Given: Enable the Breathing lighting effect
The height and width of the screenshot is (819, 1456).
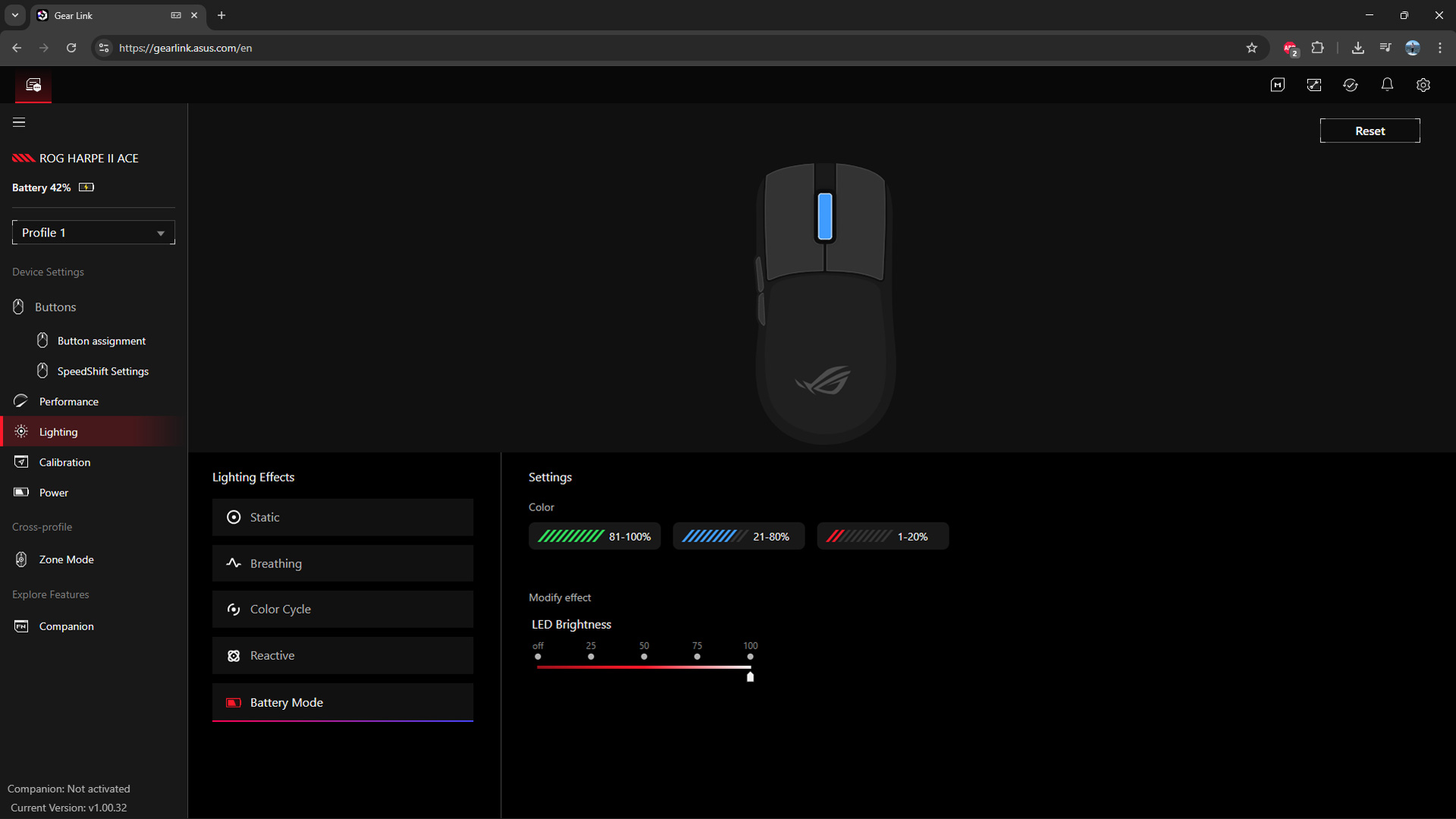Looking at the screenshot, I should [x=342, y=563].
